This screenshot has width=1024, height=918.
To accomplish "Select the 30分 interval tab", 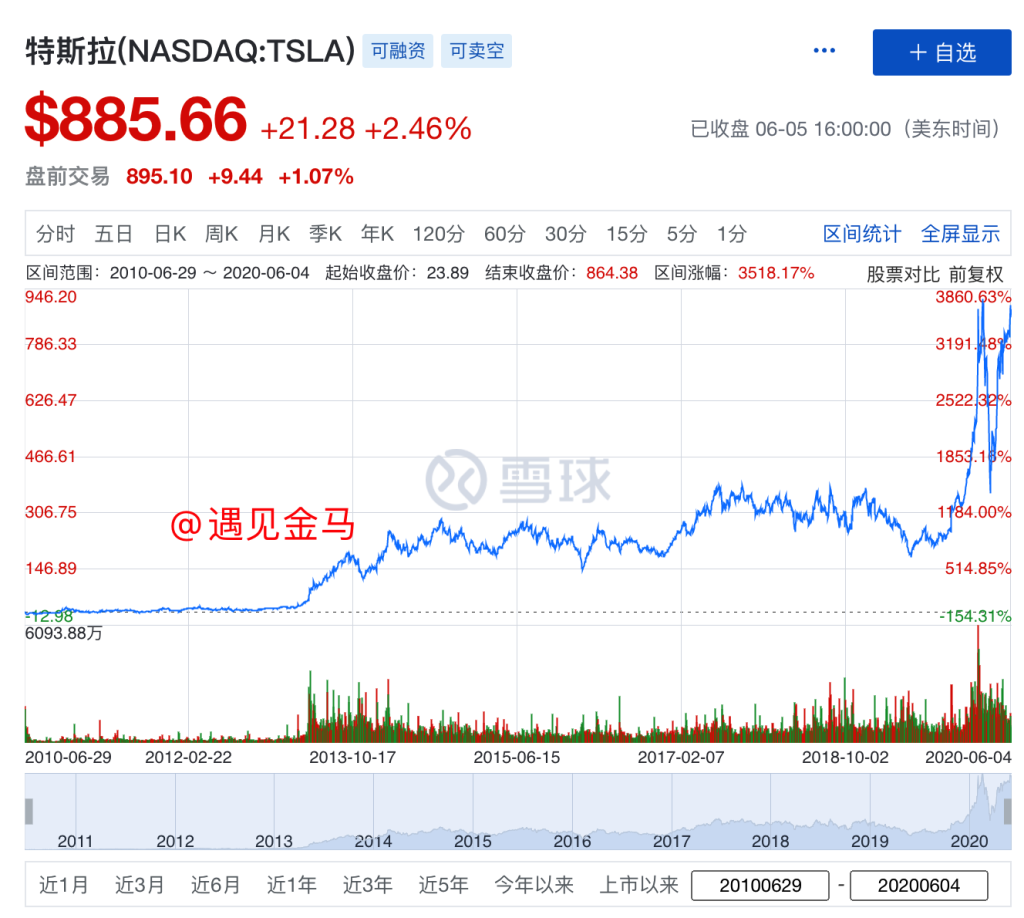I will (566, 234).
